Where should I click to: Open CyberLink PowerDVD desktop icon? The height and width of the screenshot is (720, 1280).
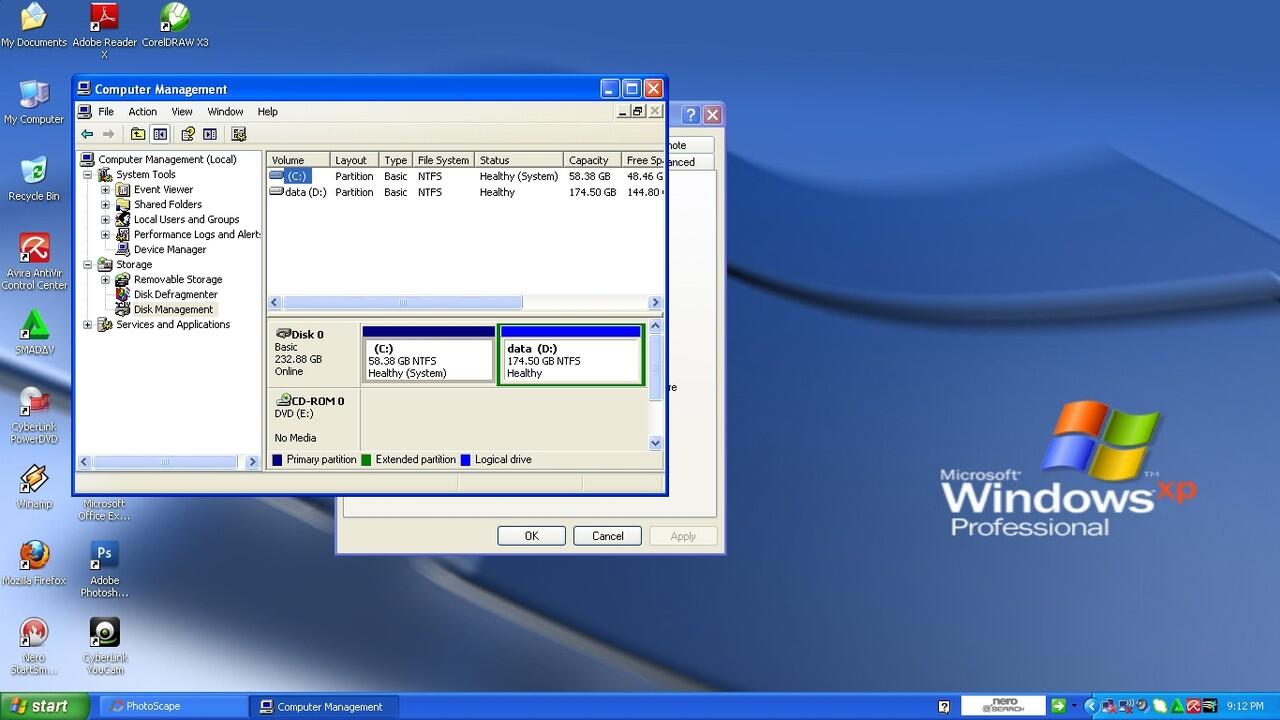click(x=34, y=416)
